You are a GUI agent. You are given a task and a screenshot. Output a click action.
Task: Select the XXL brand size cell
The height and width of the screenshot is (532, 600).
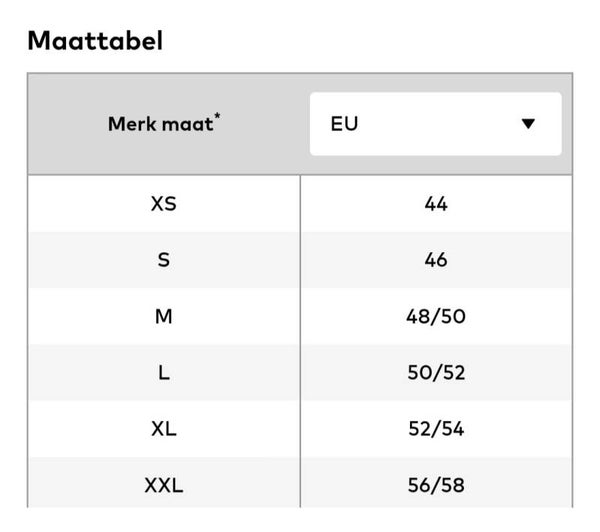click(163, 486)
